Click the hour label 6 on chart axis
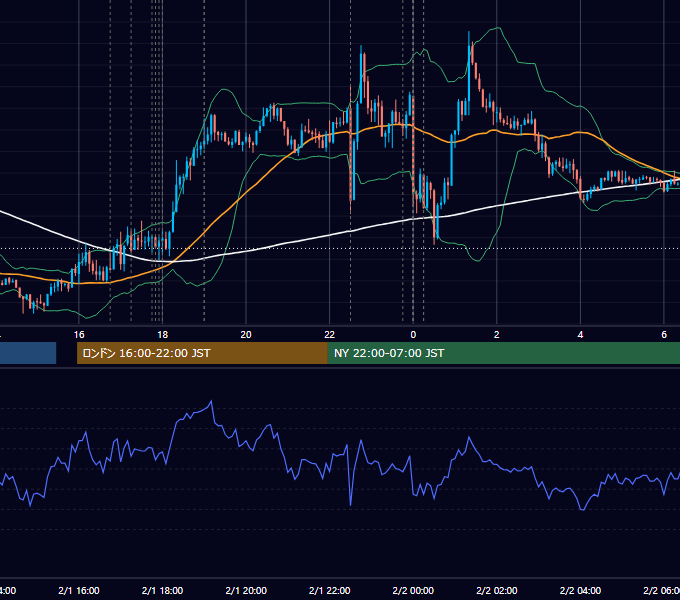680x600 pixels. (x=664, y=334)
